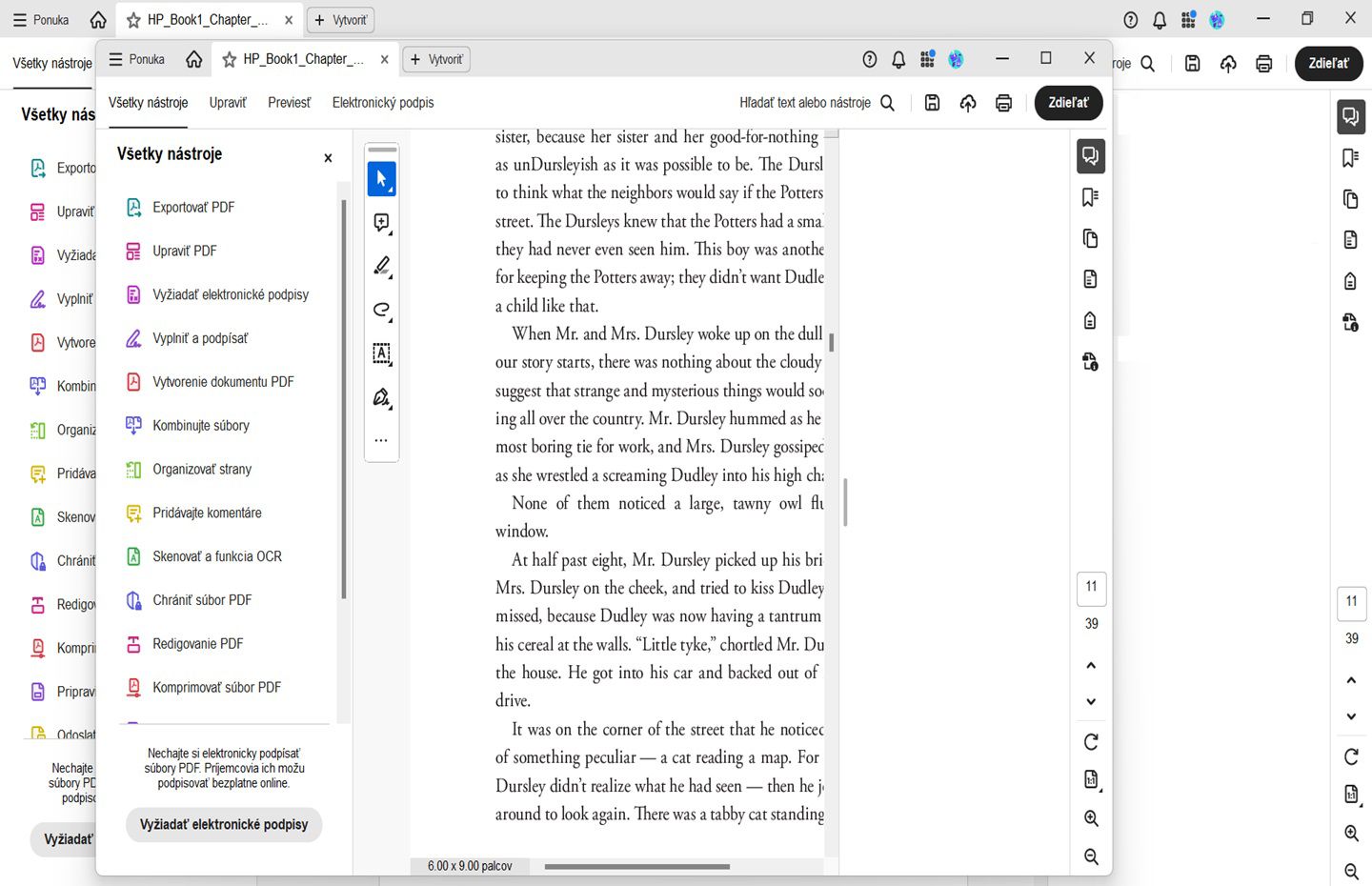Close HP_Book1_Chapter tab in front window
Viewport: 1372px width, 886px height.
click(x=384, y=60)
